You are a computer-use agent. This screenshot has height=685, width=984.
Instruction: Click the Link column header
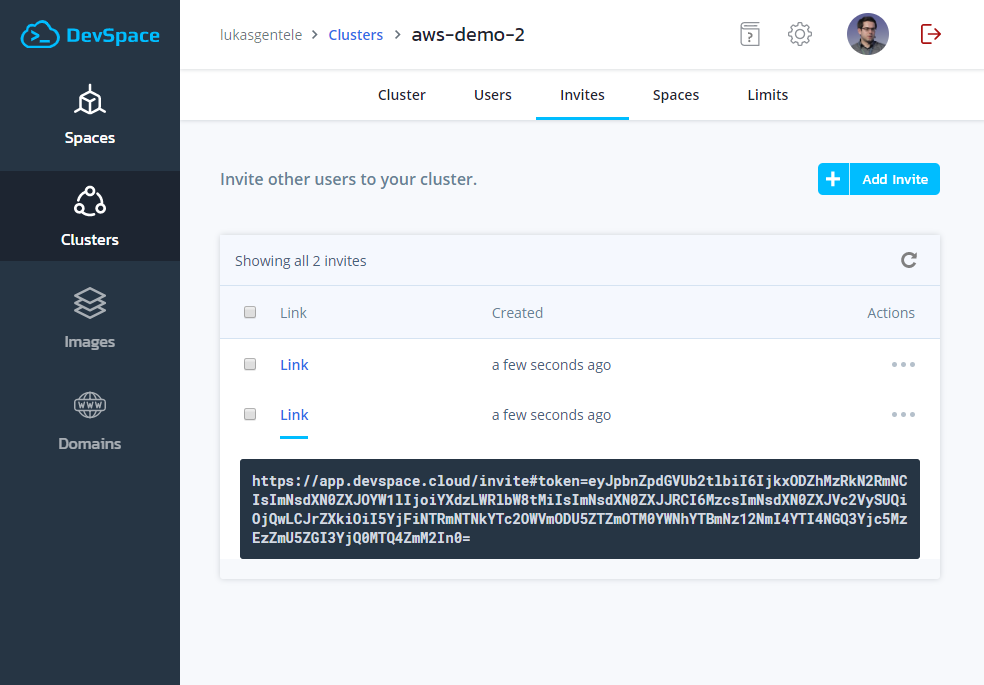click(293, 313)
